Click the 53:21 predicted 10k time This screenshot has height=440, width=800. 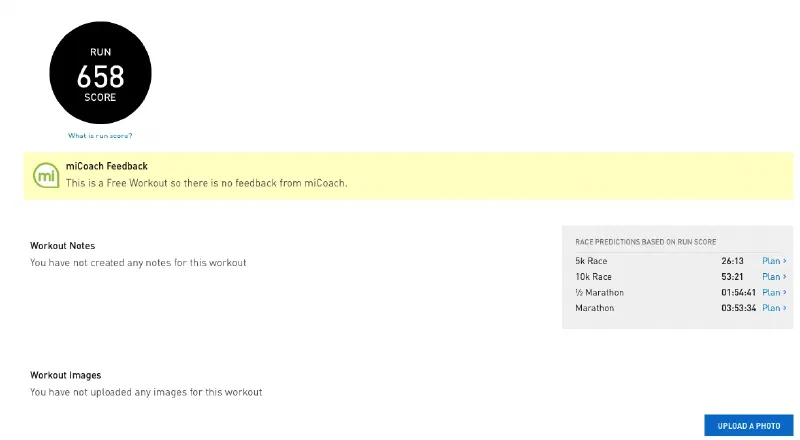732,277
